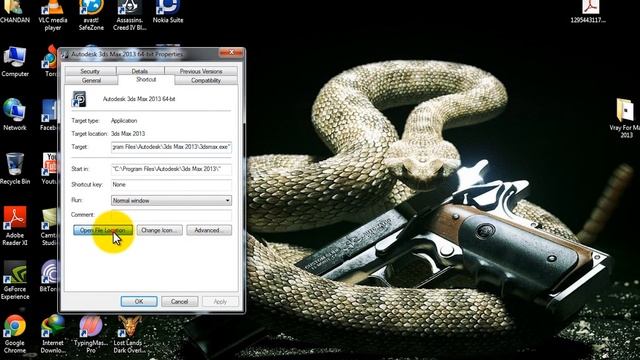Select the Shortcut tab
Screen dimensions: 640x360
point(146,80)
